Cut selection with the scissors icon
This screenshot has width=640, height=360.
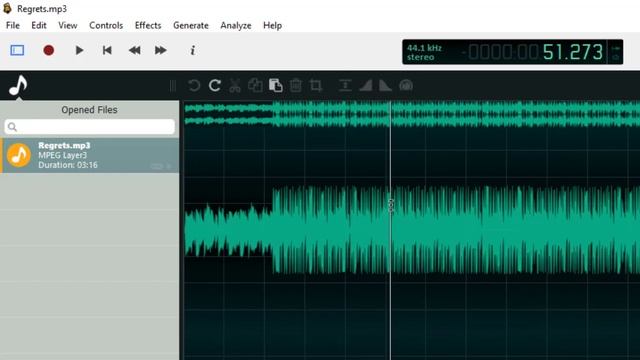(x=235, y=85)
